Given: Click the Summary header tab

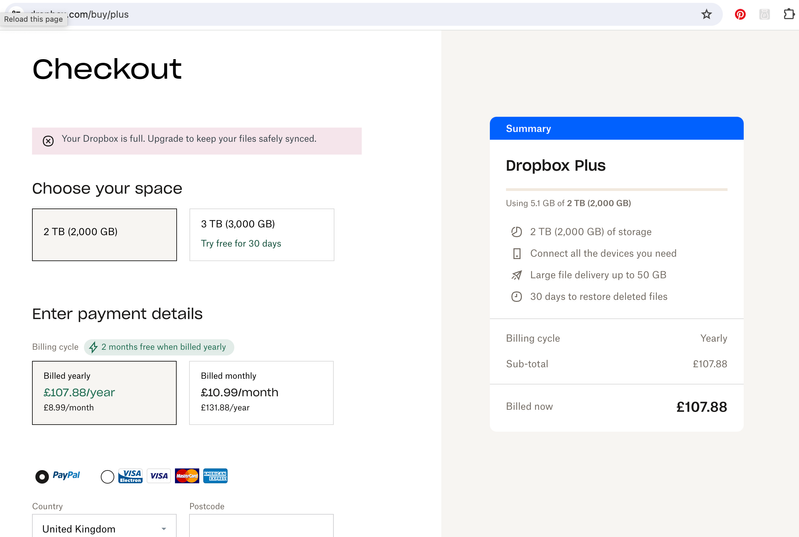Looking at the screenshot, I should click(617, 128).
